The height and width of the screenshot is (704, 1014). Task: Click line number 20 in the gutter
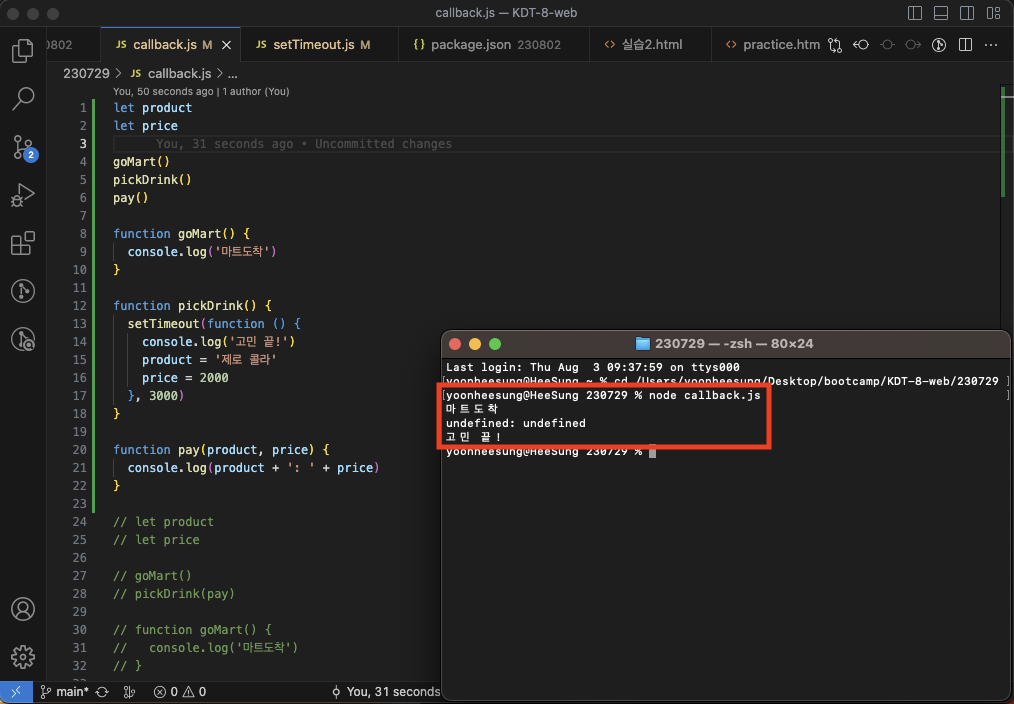click(x=80, y=449)
